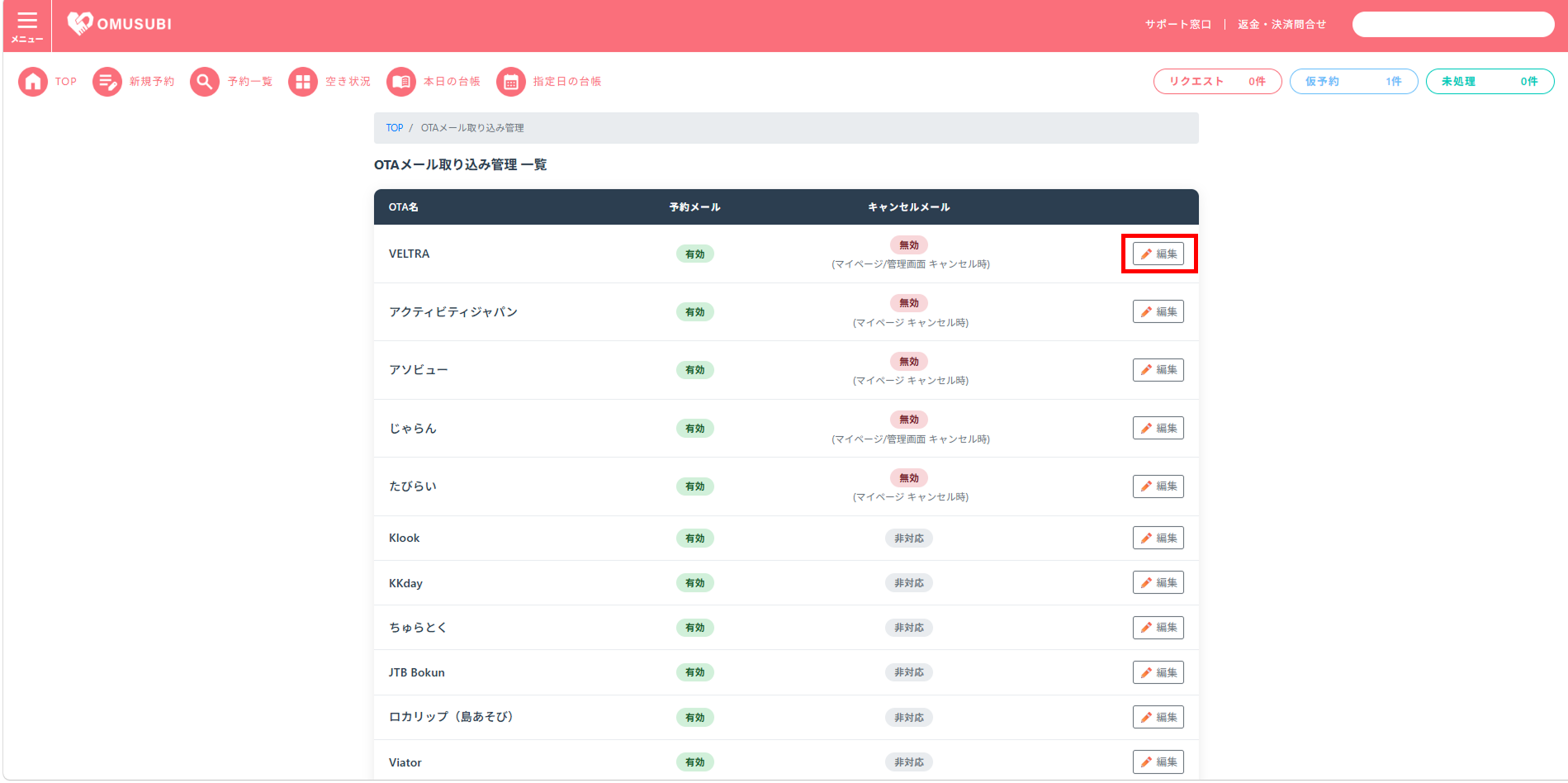Edit the ちゅらとく row
The height and width of the screenshot is (783, 1568).
coord(1158,628)
